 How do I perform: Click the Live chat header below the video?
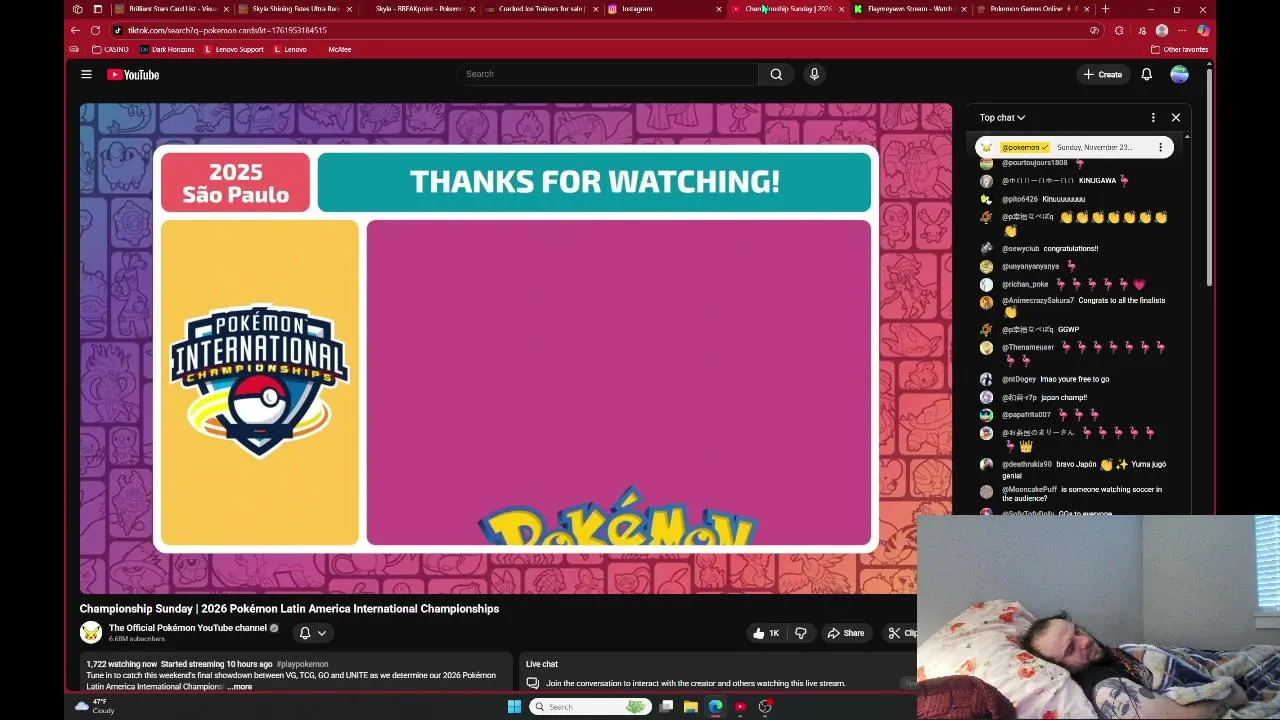542,664
